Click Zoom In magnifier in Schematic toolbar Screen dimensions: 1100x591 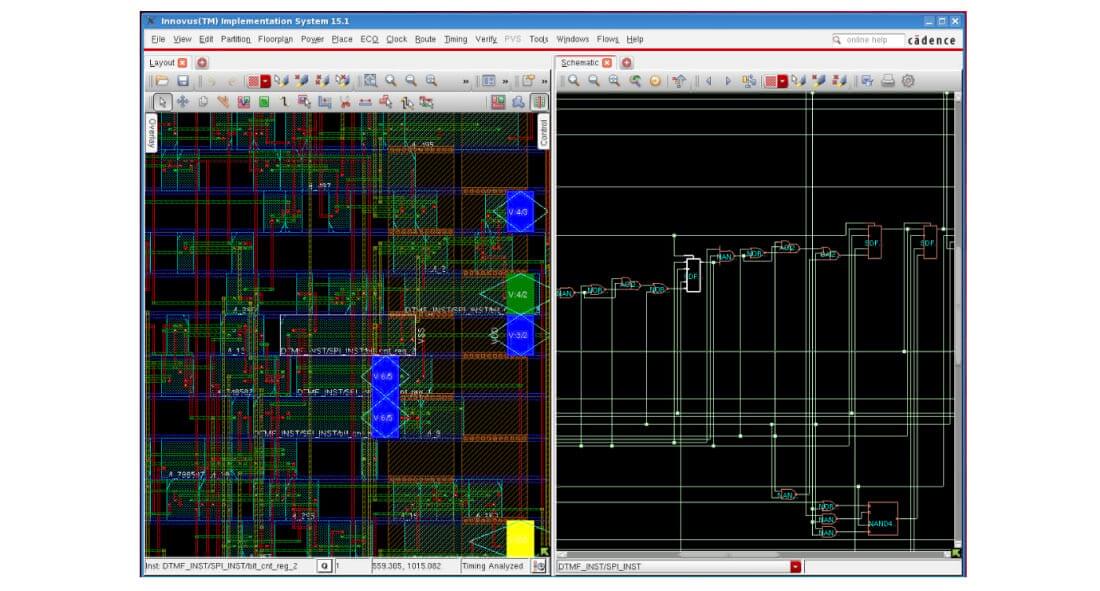coord(574,81)
